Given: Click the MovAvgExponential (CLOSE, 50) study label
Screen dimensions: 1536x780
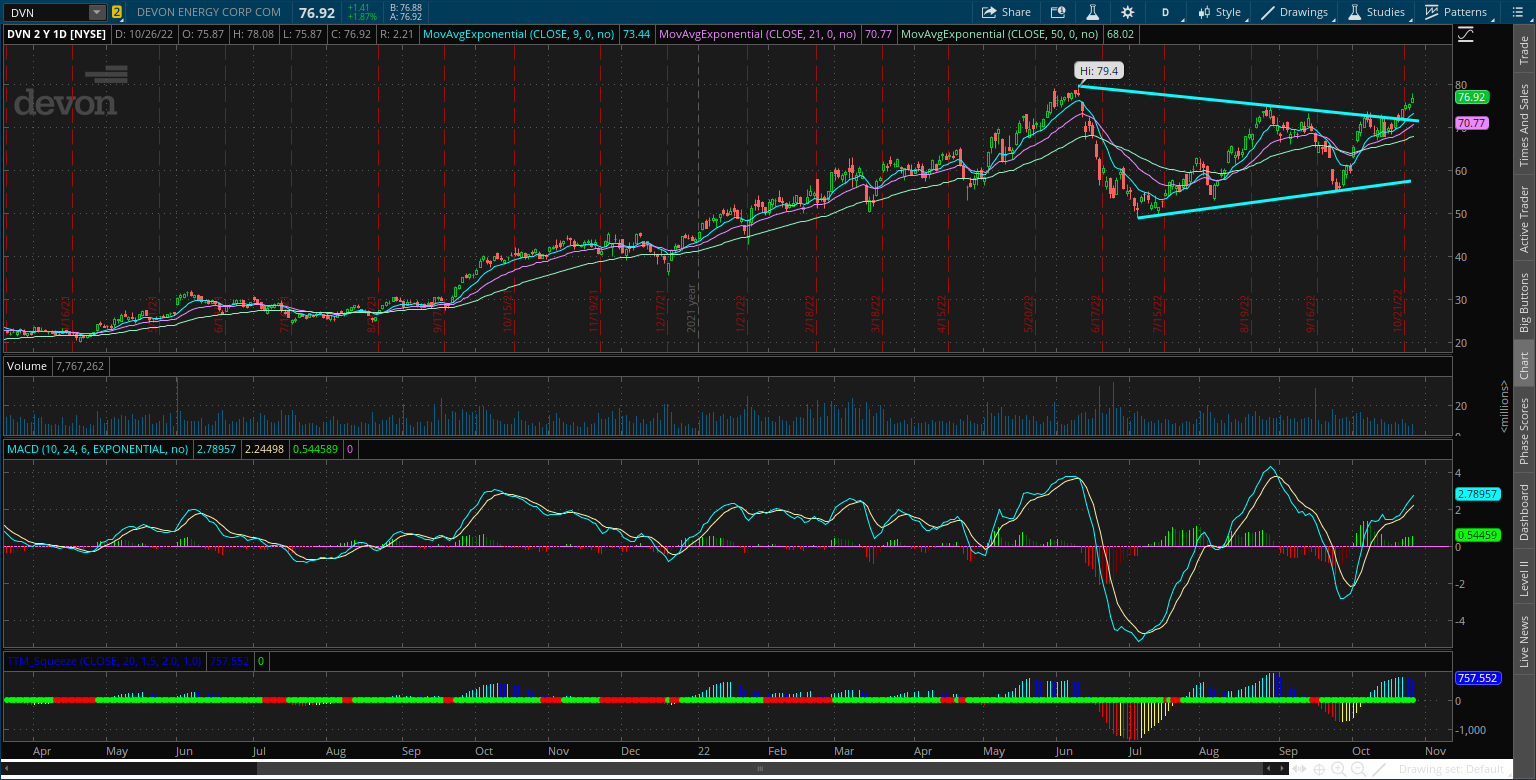Looking at the screenshot, I should pos(1001,34).
